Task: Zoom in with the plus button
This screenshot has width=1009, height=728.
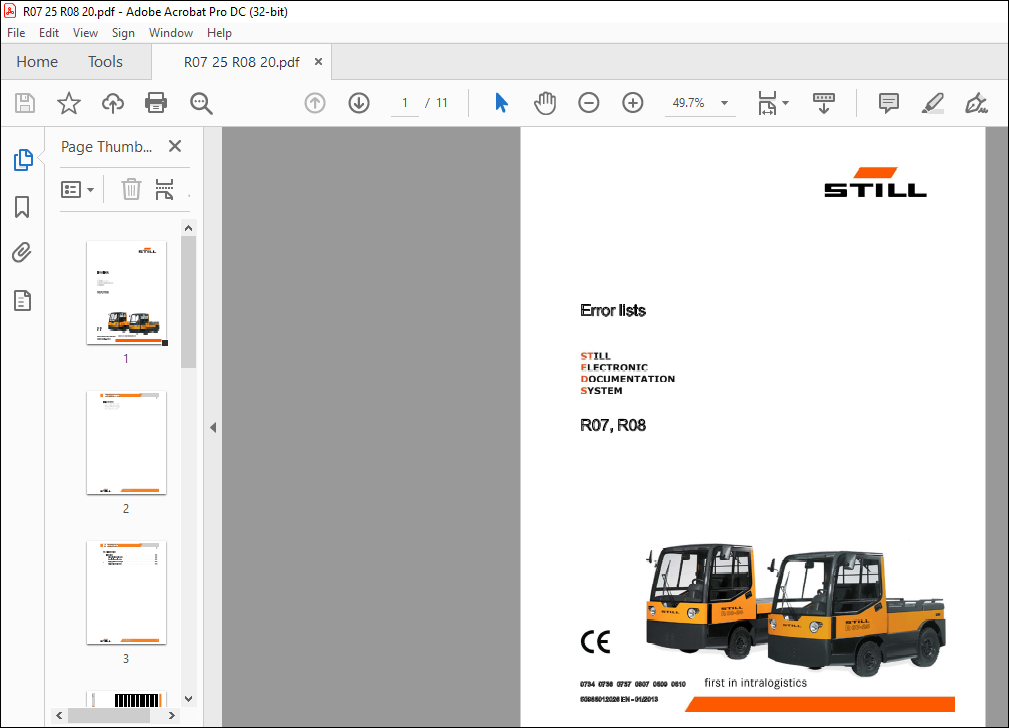Action: click(633, 103)
